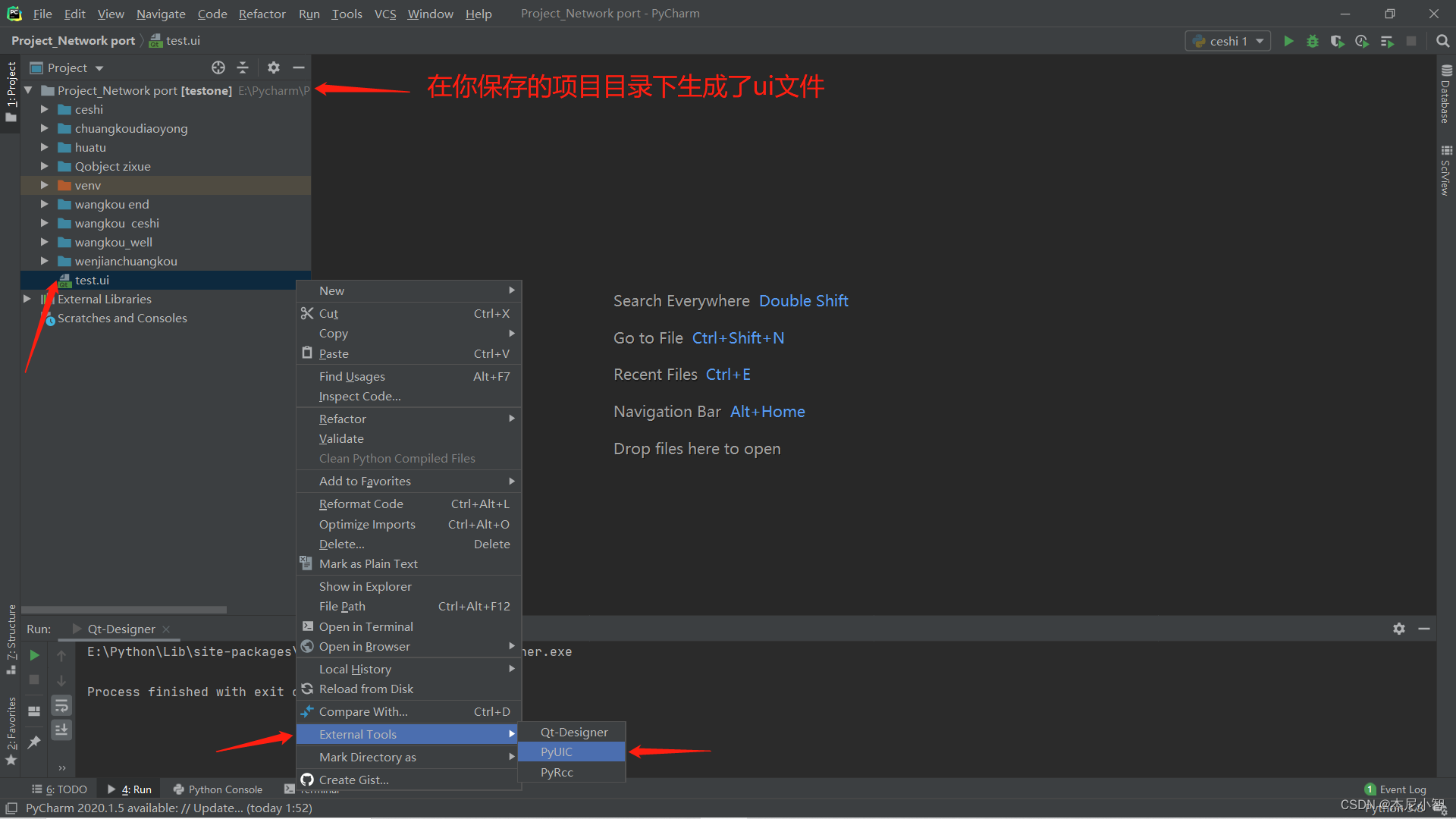The height and width of the screenshot is (819, 1456).
Task: Run the ceshi 1 configuration
Action: 1288,41
